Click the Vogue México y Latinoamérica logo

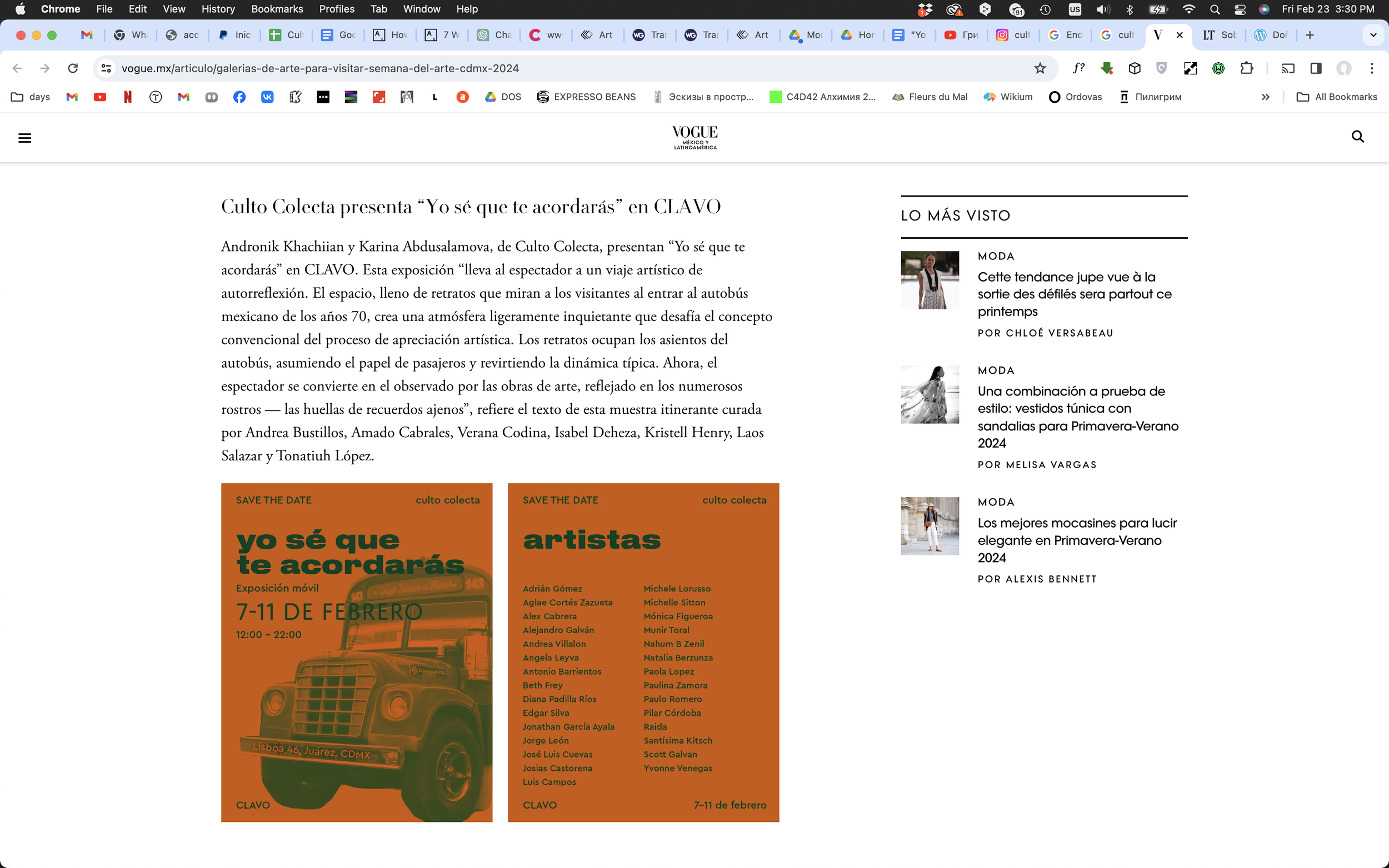point(695,137)
